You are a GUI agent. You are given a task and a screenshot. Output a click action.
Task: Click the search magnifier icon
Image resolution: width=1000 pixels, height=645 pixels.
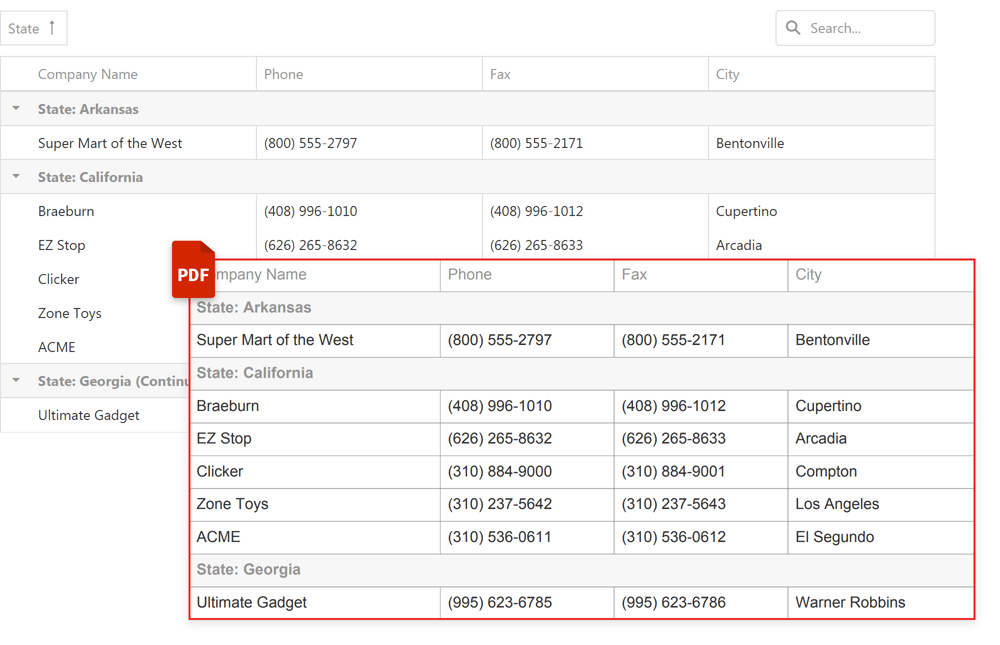click(x=793, y=28)
